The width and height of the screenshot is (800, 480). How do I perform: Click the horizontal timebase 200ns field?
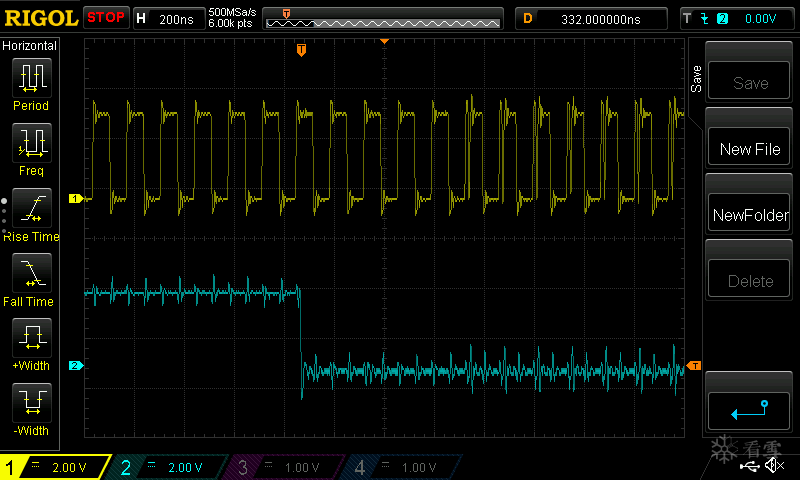pyautogui.click(x=169, y=19)
